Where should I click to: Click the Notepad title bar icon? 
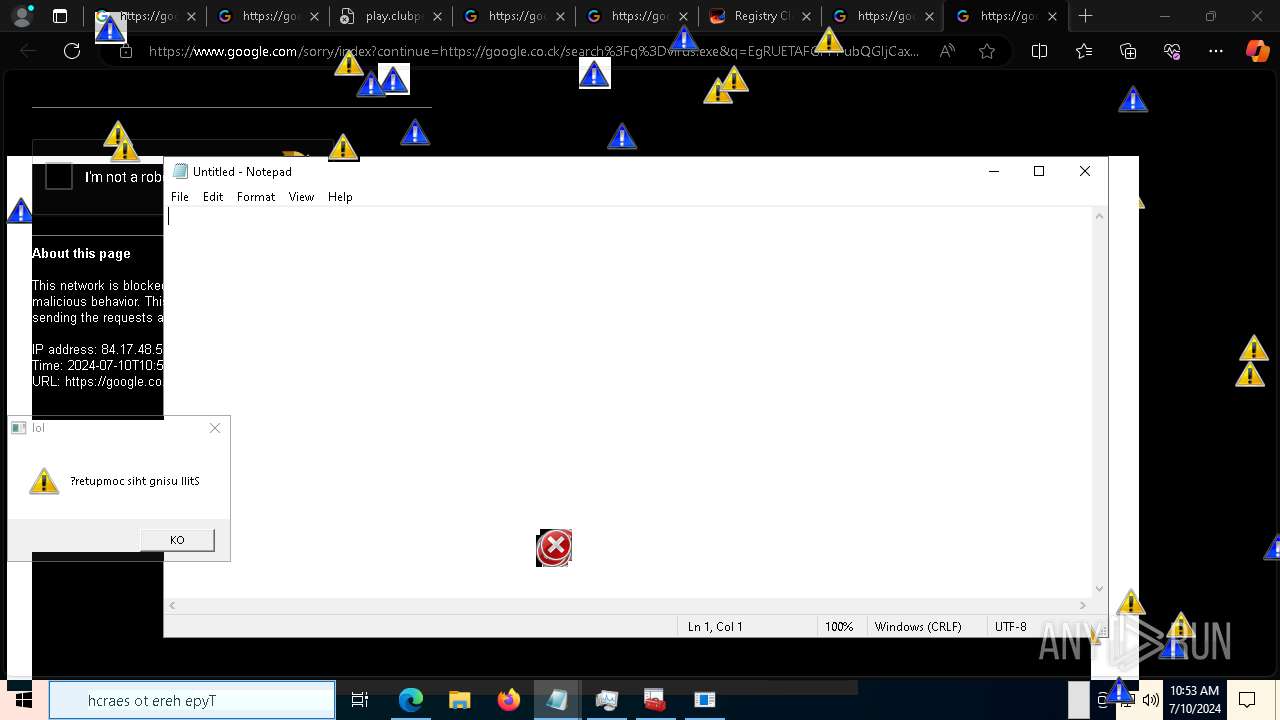[180, 171]
